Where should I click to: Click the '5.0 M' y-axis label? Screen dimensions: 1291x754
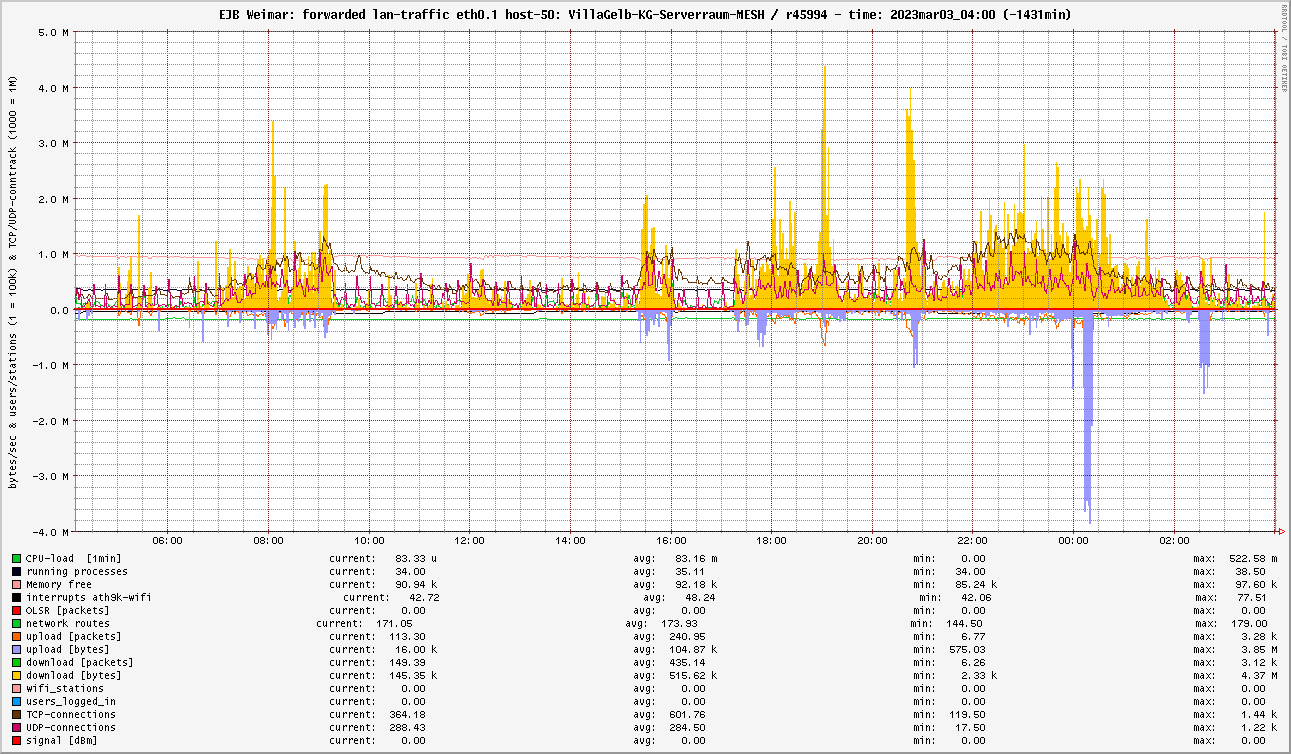click(x=52, y=32)
